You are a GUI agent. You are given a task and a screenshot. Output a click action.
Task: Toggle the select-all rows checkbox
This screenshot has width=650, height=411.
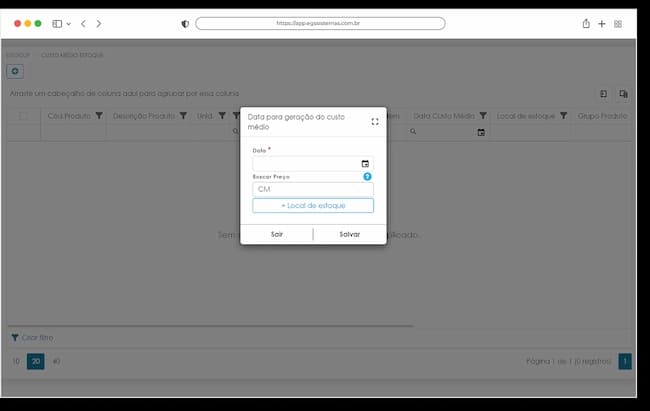[23, 116]
